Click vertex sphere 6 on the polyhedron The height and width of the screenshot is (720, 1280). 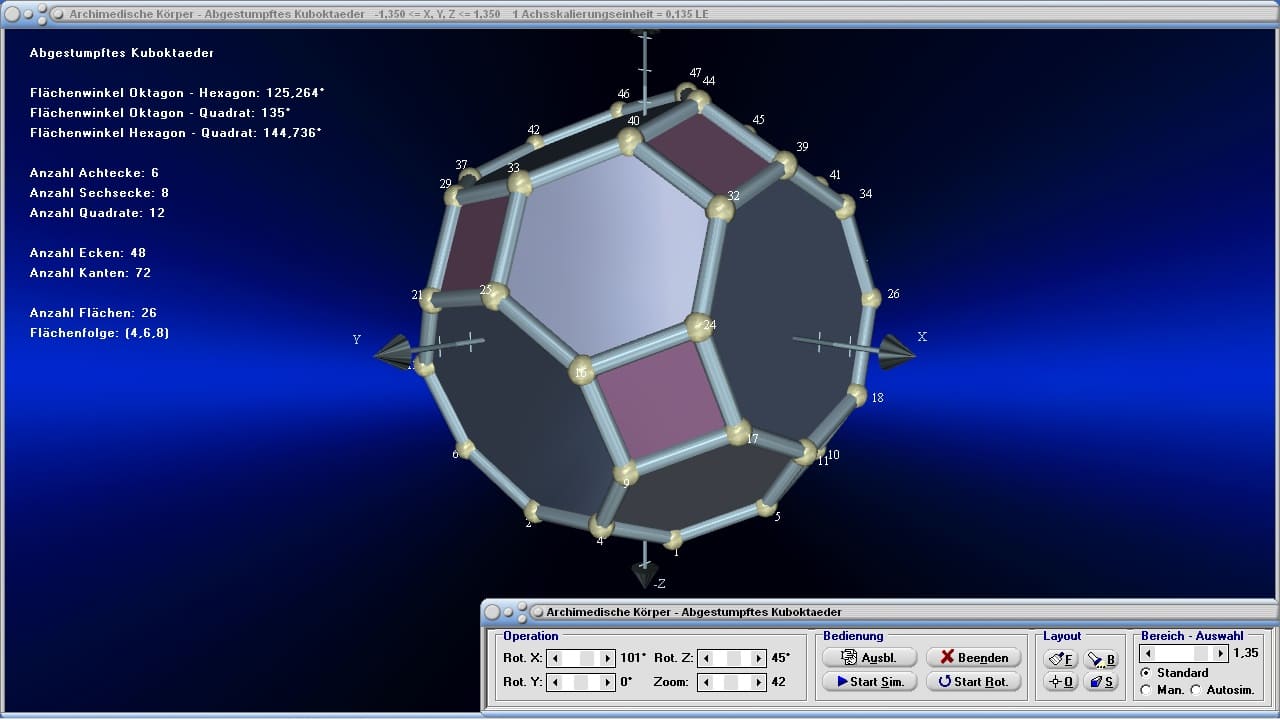(x=464, y=449)
